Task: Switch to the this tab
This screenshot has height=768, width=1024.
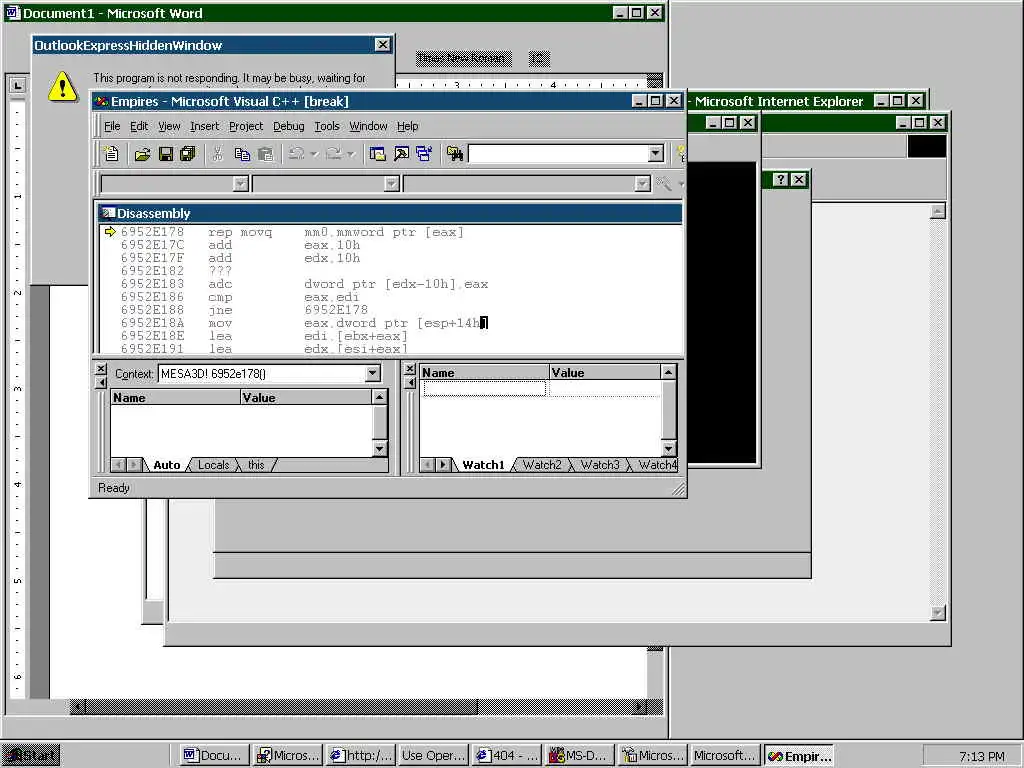Action: point(256,465)
